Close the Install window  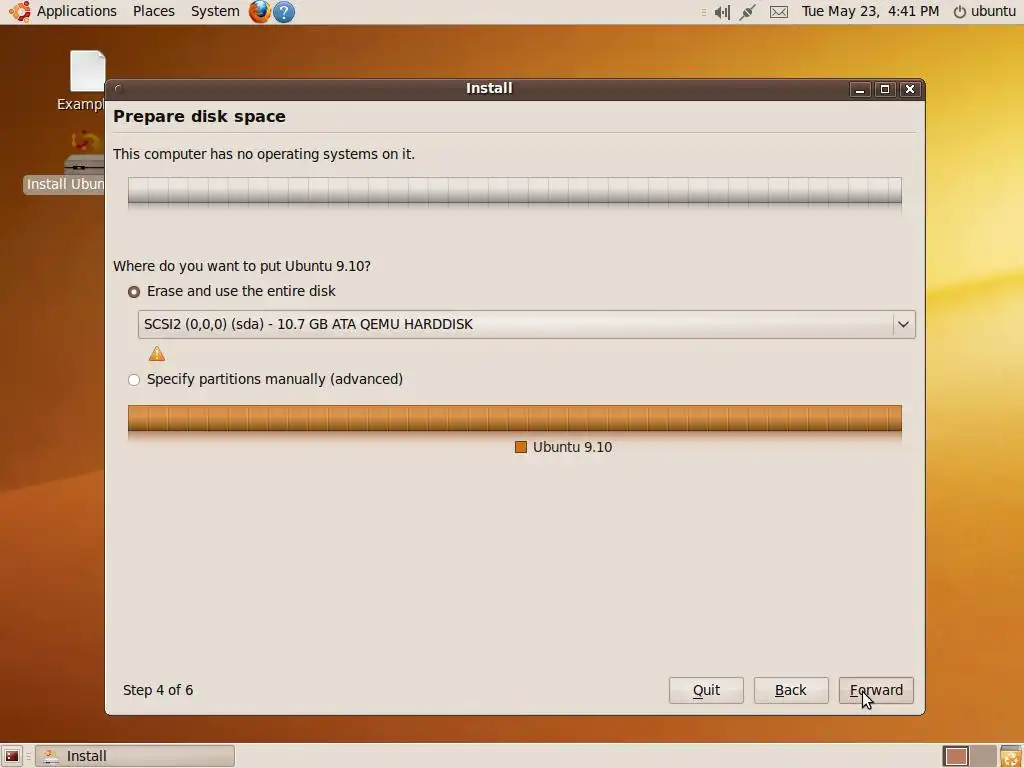click(x=910, y=89)
